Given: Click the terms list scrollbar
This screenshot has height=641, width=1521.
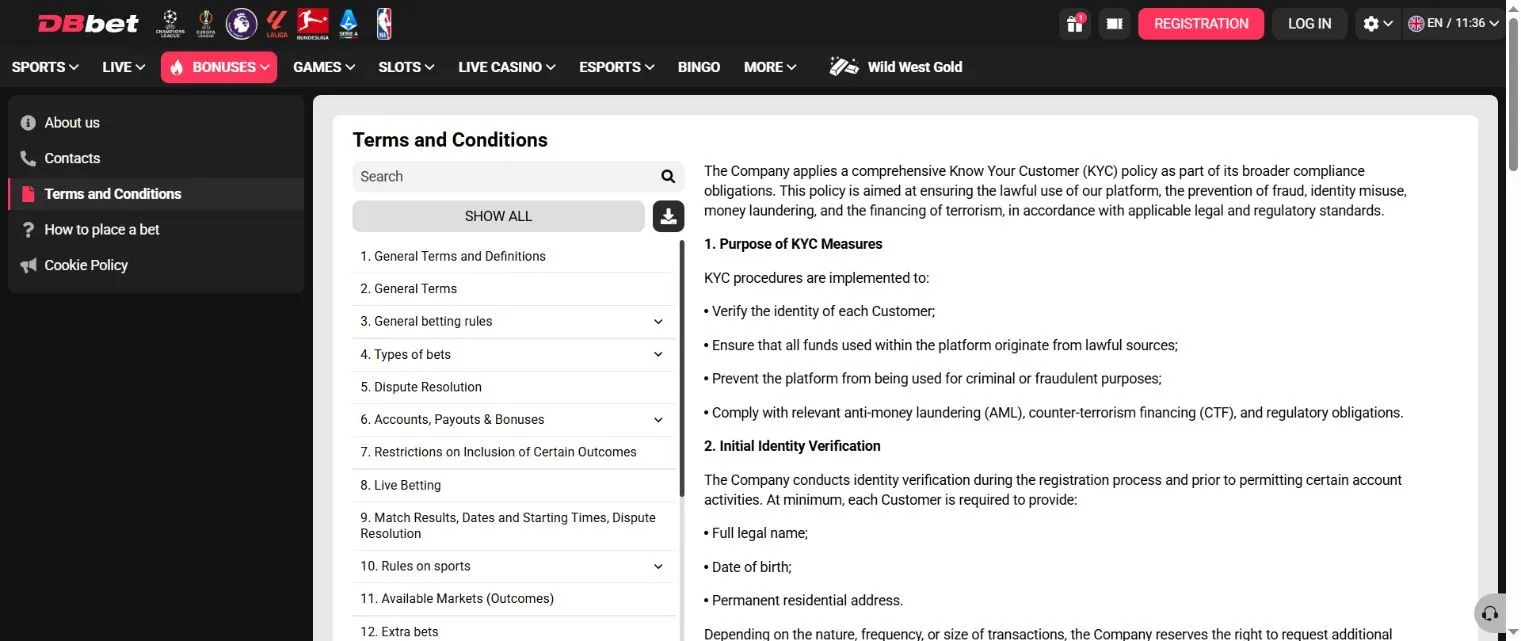Looking at the screenshot, I should (682, 368).
